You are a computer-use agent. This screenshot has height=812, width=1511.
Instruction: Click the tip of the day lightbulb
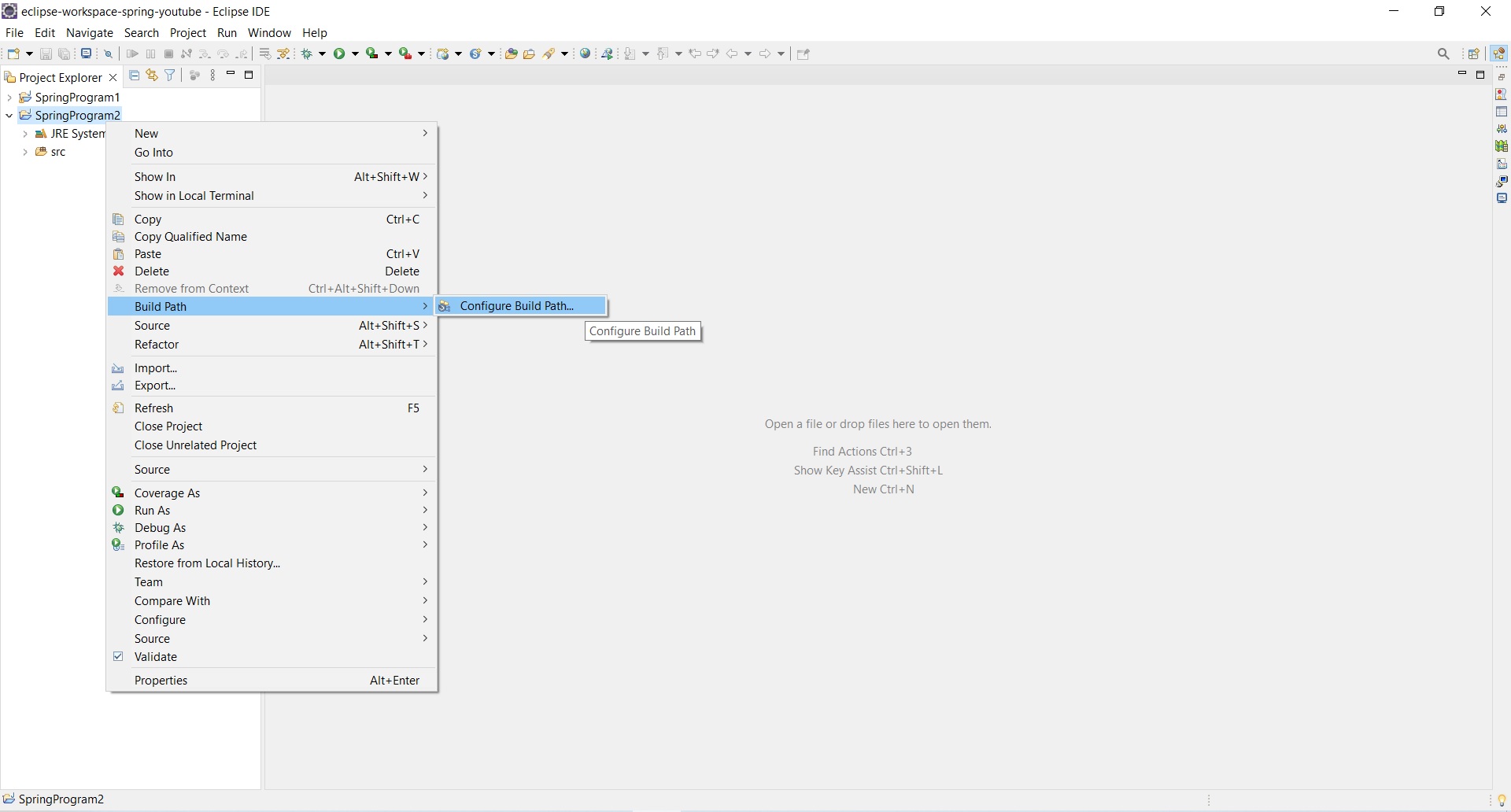click(x=1502, y=800)
